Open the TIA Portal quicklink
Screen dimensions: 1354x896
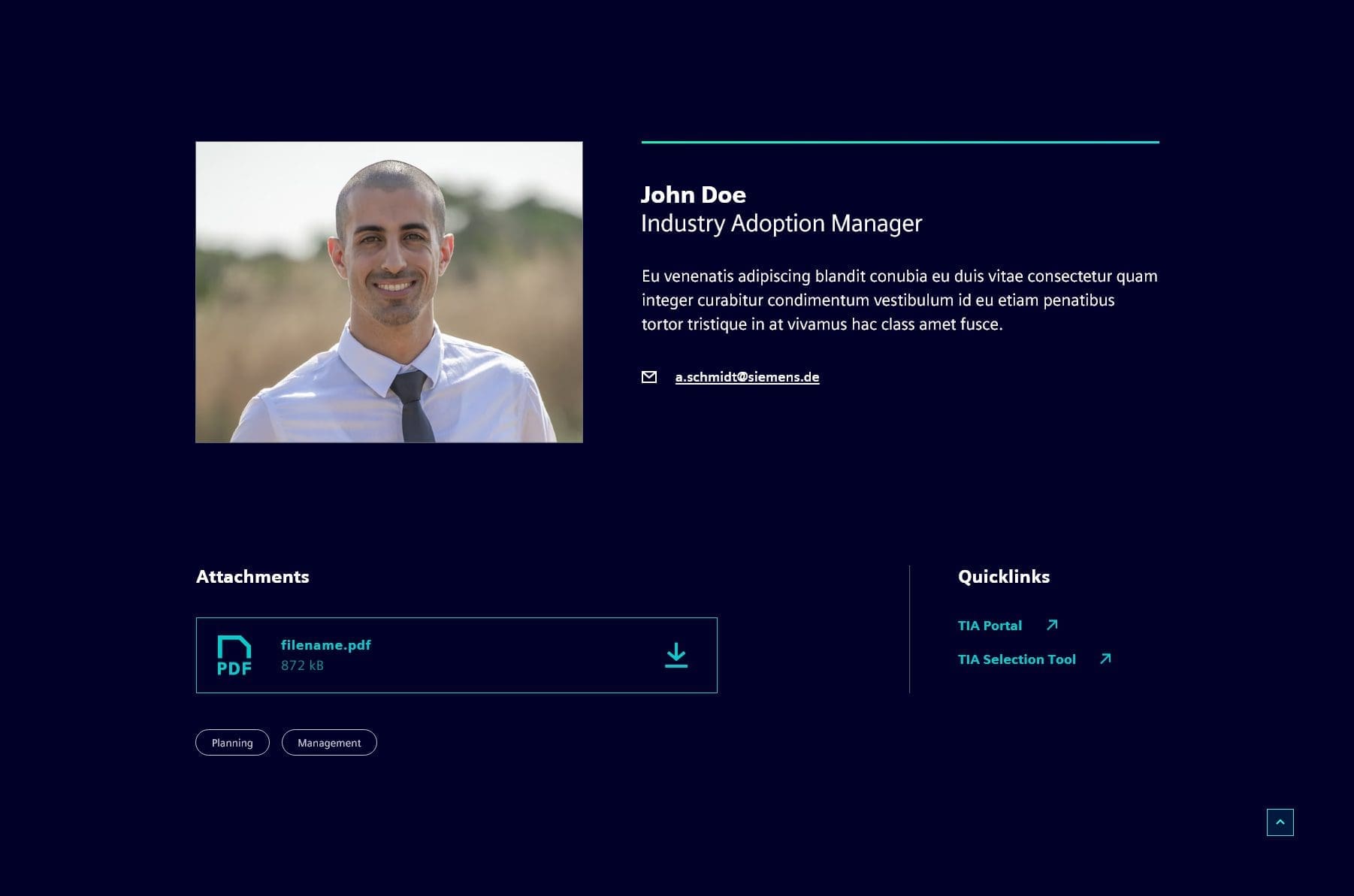[x=990, y=626]
